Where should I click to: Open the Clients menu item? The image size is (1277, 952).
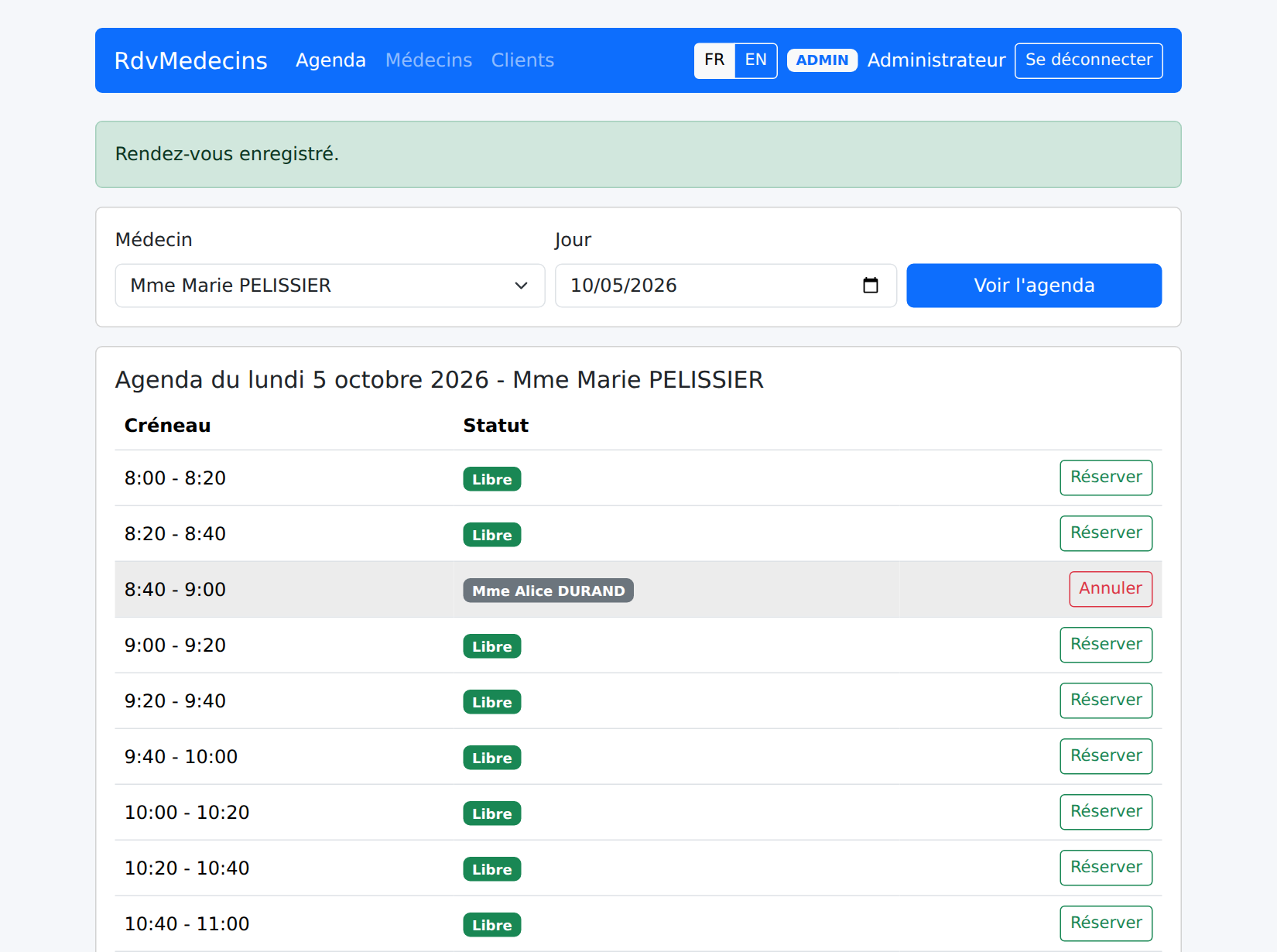pyautogui.click(x=522, y=60)
